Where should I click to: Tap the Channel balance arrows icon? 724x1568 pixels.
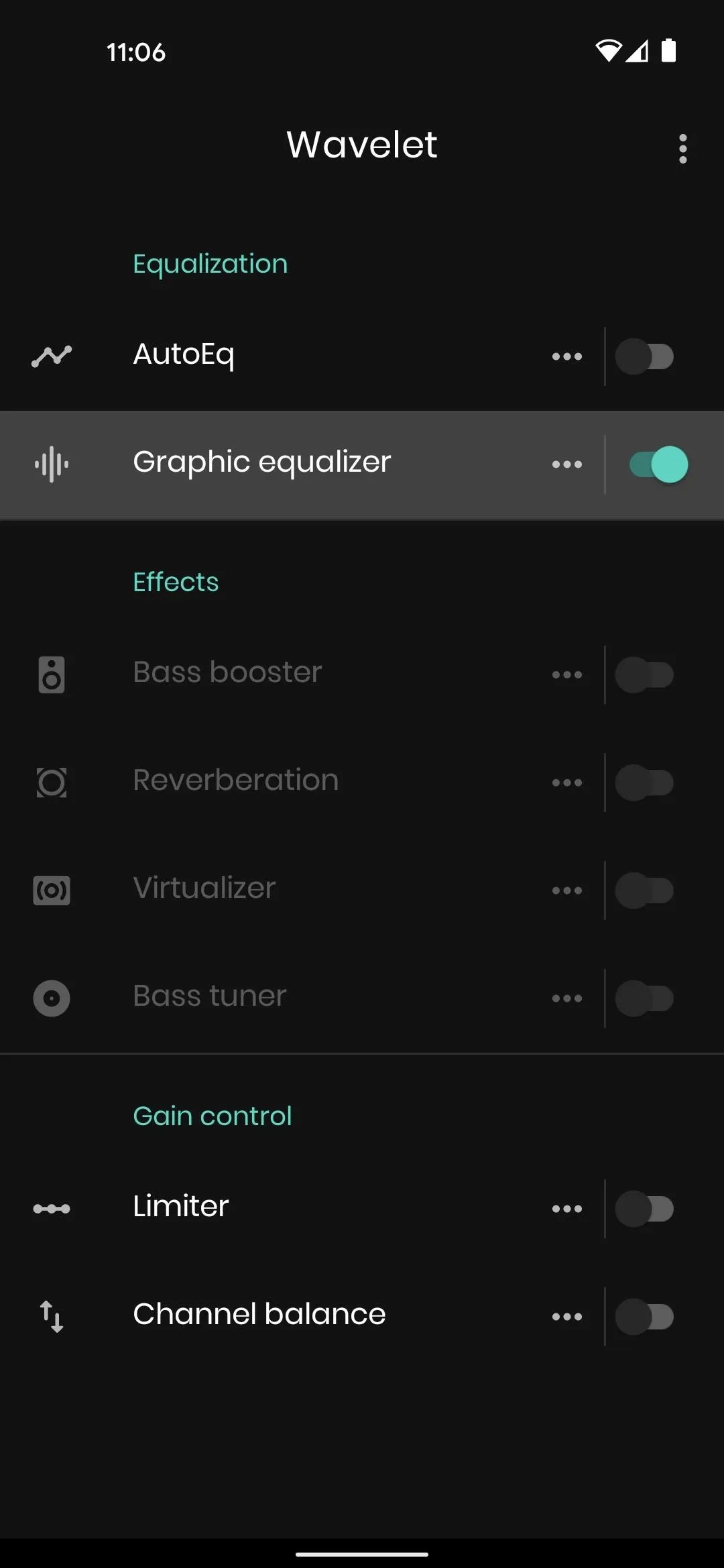[x=52, y=1316]
